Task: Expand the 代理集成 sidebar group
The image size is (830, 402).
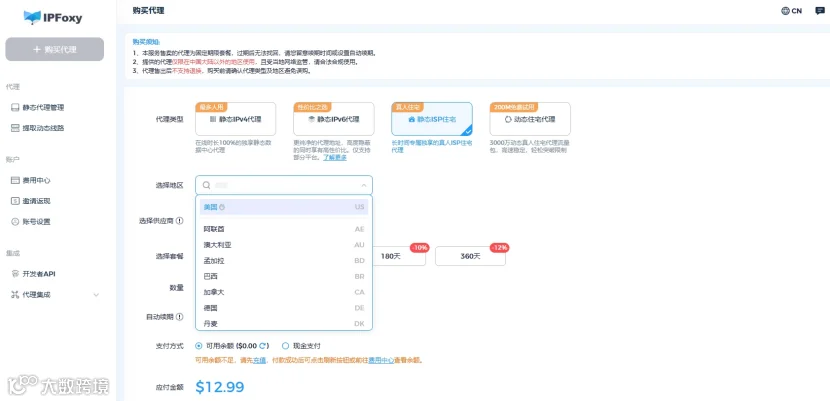Action: tap(55, 295)
